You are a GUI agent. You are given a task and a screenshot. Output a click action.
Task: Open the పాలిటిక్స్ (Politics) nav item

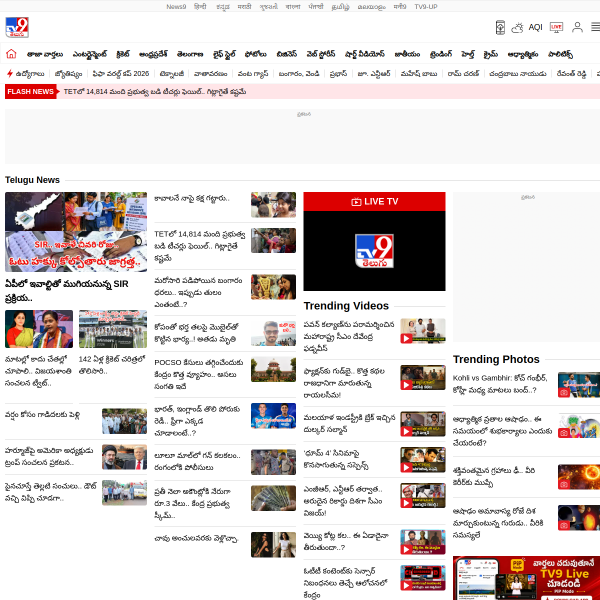(560, 54)
